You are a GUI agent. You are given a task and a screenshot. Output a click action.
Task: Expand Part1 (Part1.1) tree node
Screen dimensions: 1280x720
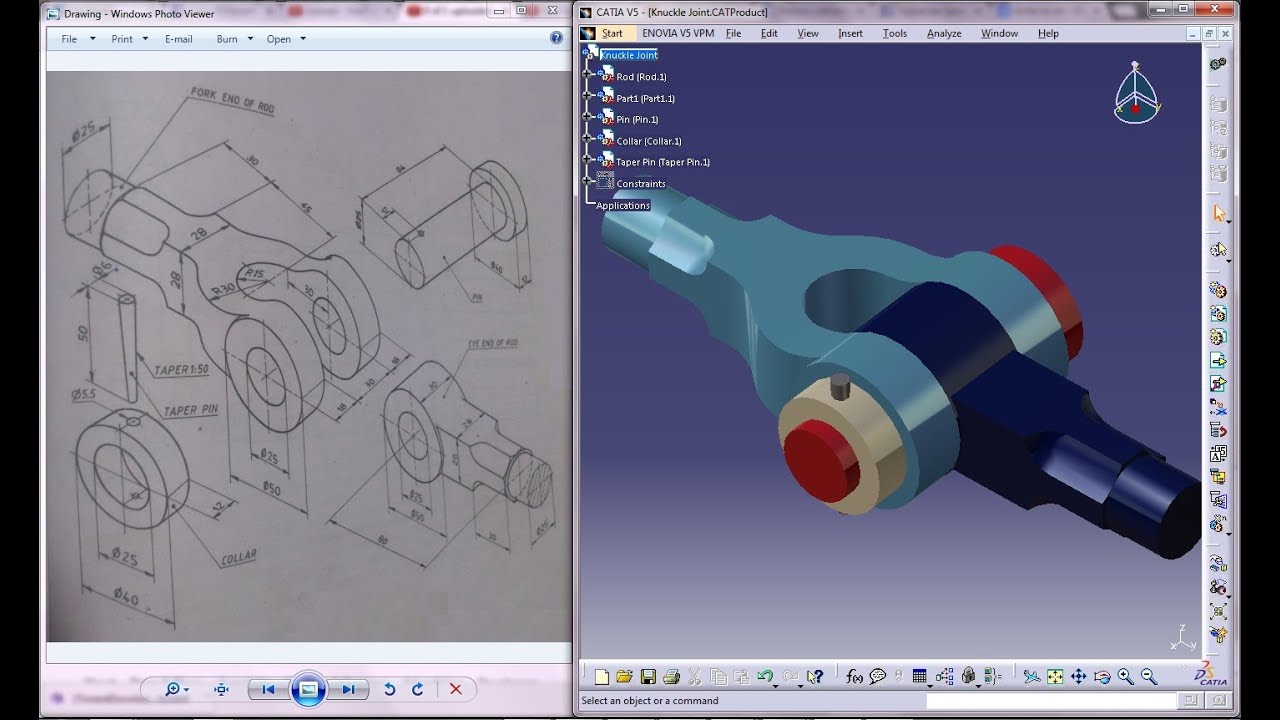click(x=589, y=95)
